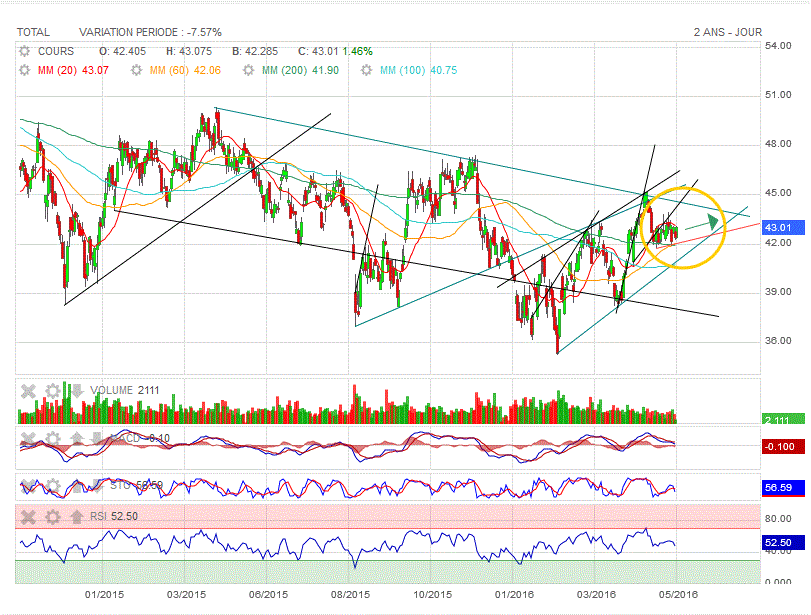811x615 pixels.
Task: Click the C: 43.01 close value
Action: [x=318, y=51]
